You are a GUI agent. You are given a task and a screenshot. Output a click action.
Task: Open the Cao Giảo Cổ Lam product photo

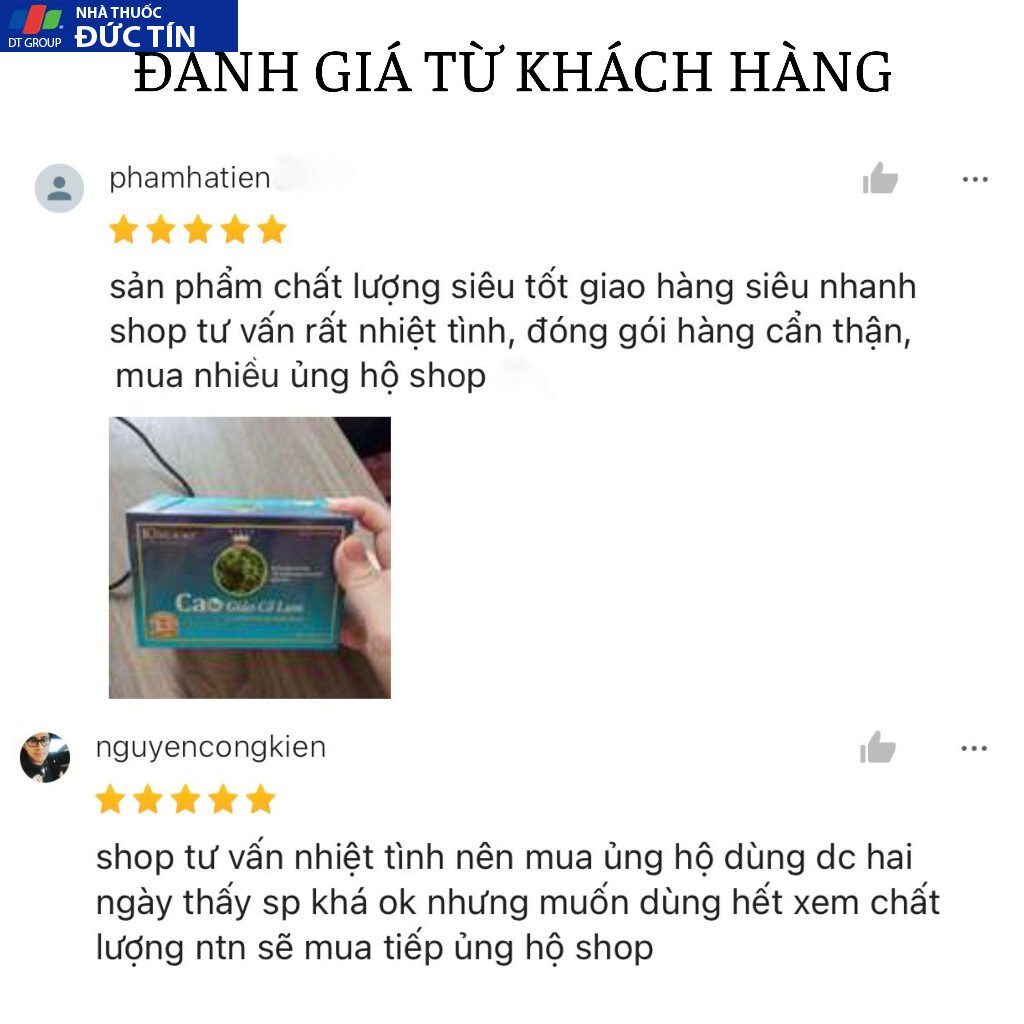tap(249, 558)
